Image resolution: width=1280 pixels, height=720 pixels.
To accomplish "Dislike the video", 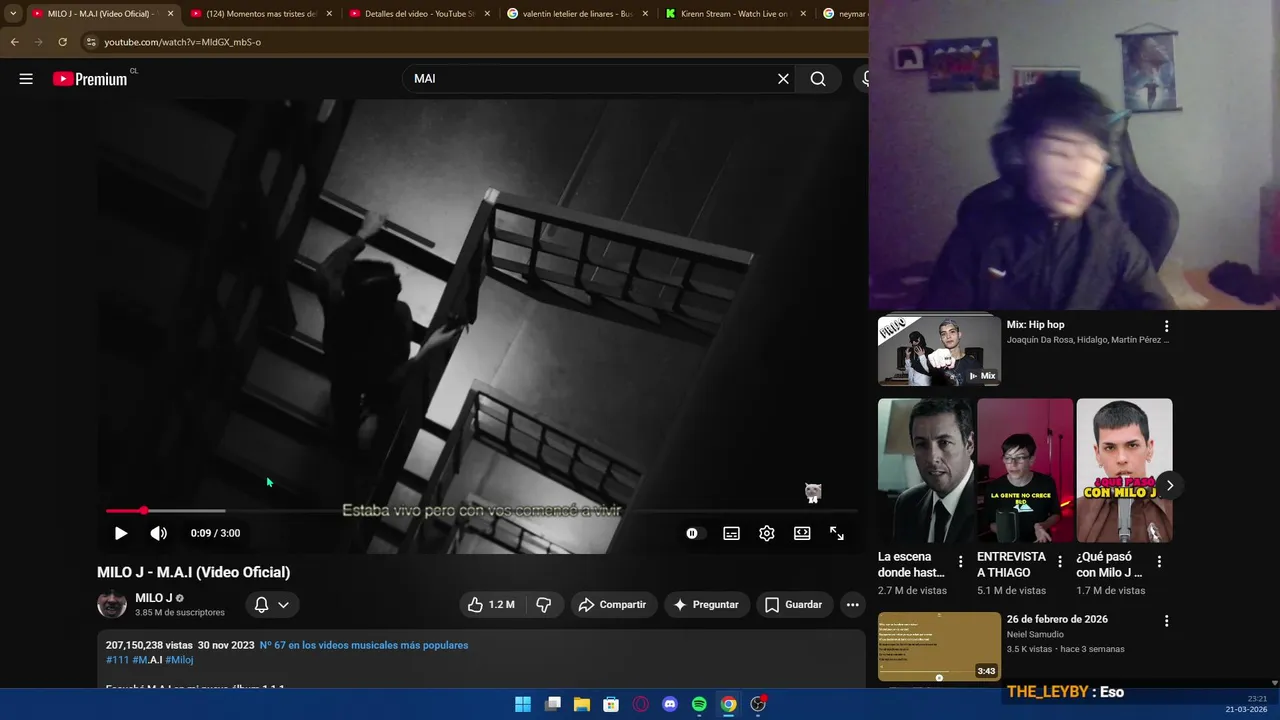I will 544,604.
